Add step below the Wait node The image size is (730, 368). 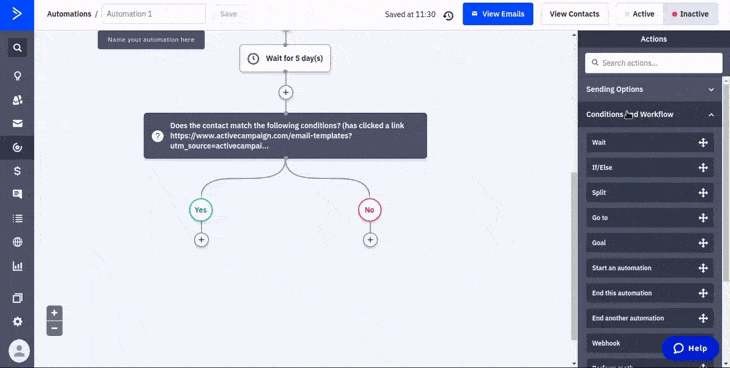click(x=285, y=92)
